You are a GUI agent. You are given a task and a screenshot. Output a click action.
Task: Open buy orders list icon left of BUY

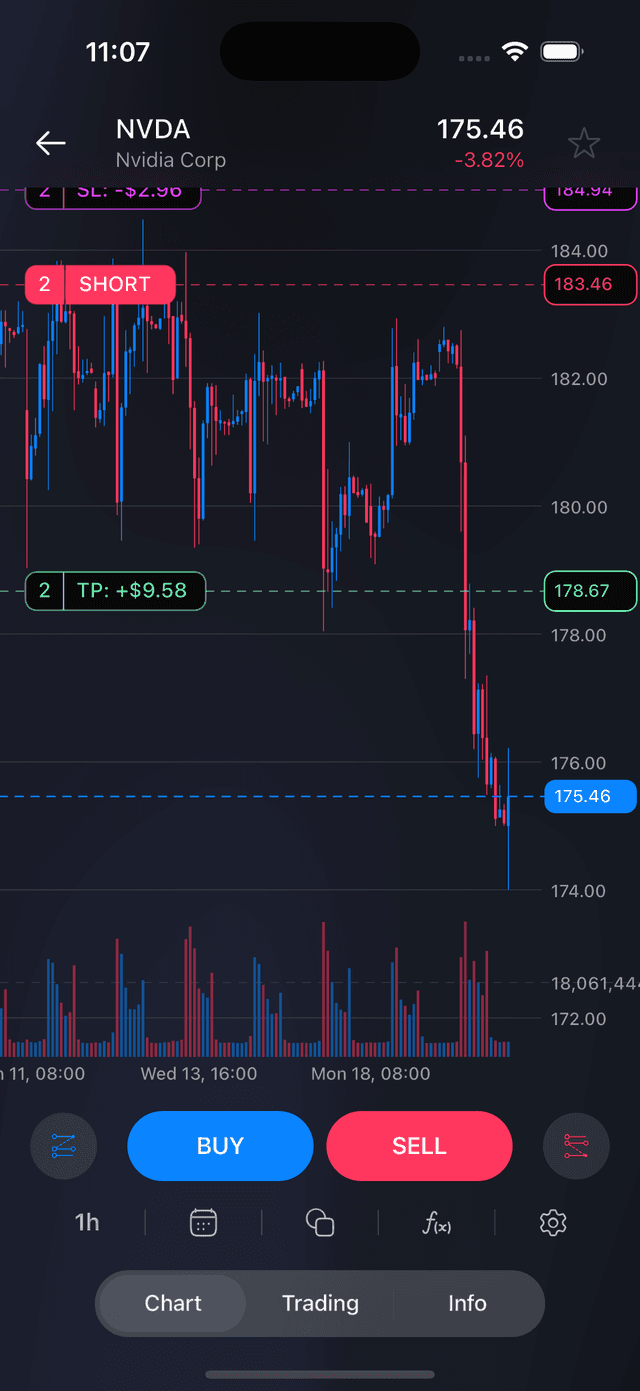(64, 1146)
